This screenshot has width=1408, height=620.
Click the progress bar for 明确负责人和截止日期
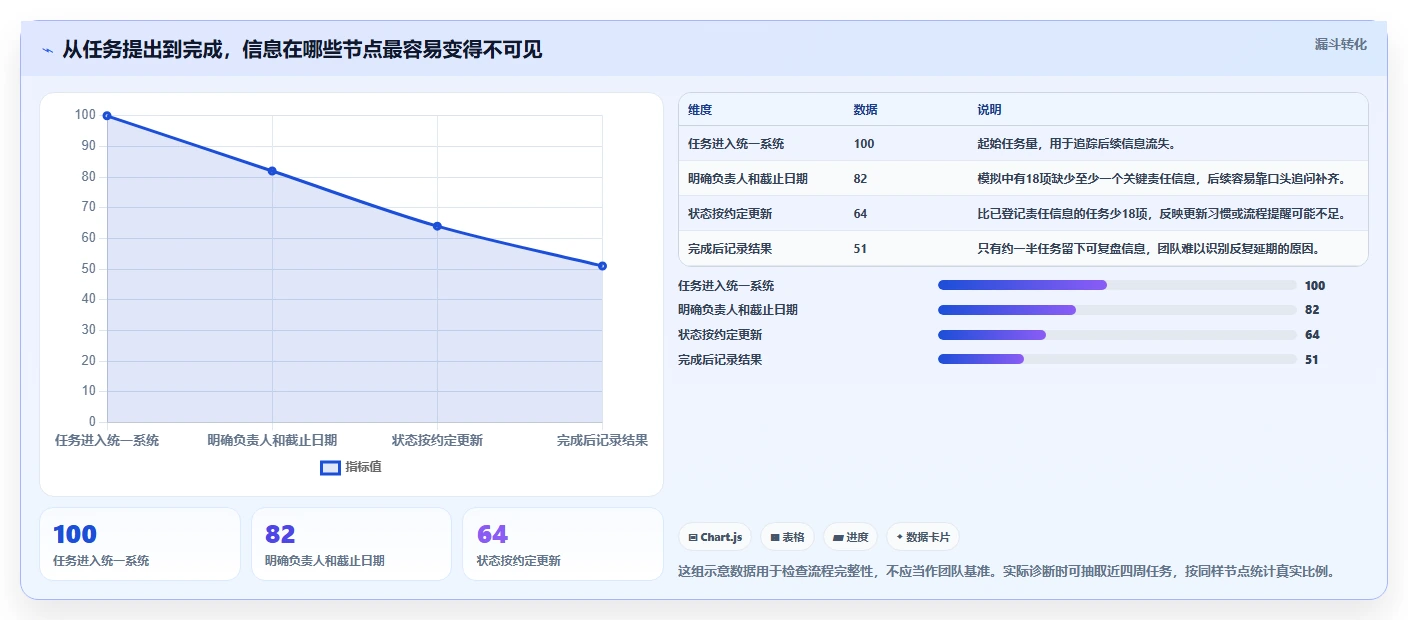1117,310
